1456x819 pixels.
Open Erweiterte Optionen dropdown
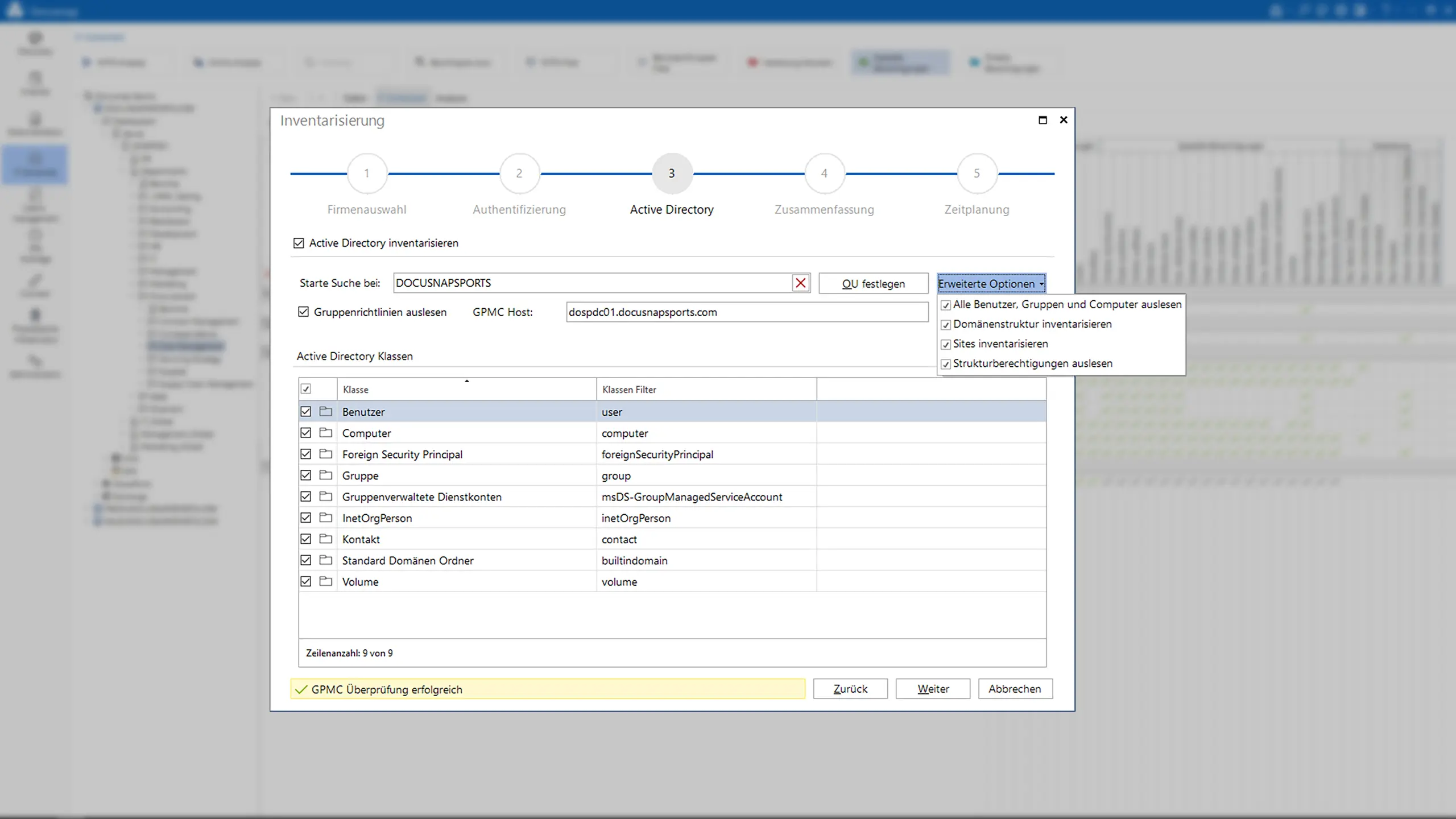pyautogui.click(x=991, y=283)
